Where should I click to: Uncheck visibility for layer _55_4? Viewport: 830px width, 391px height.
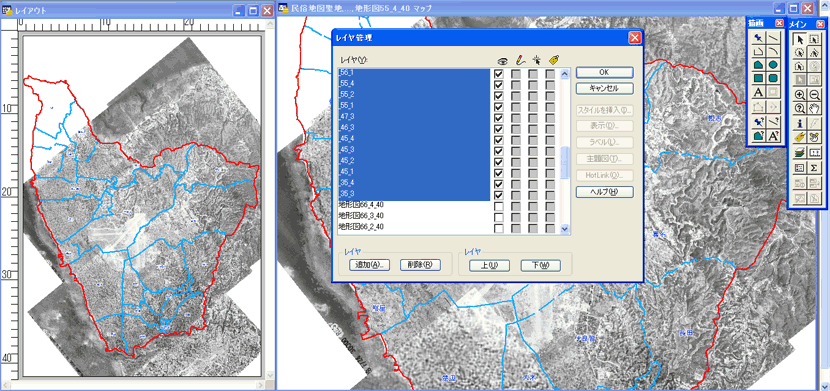[498, 85]
